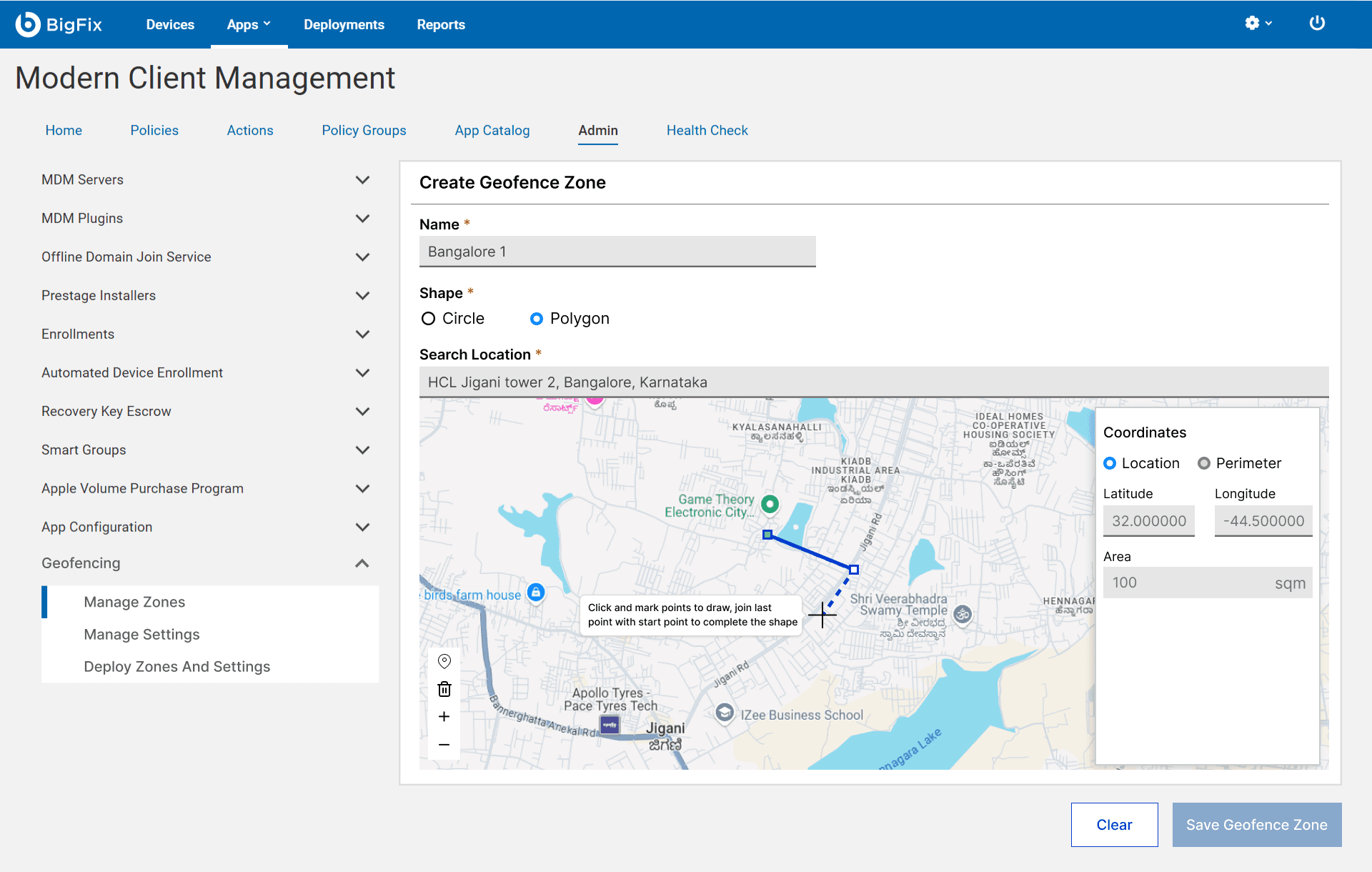Select the Circle shape option
The height and width of the screenshot is (872, 1372).
[x=428, y=319]
